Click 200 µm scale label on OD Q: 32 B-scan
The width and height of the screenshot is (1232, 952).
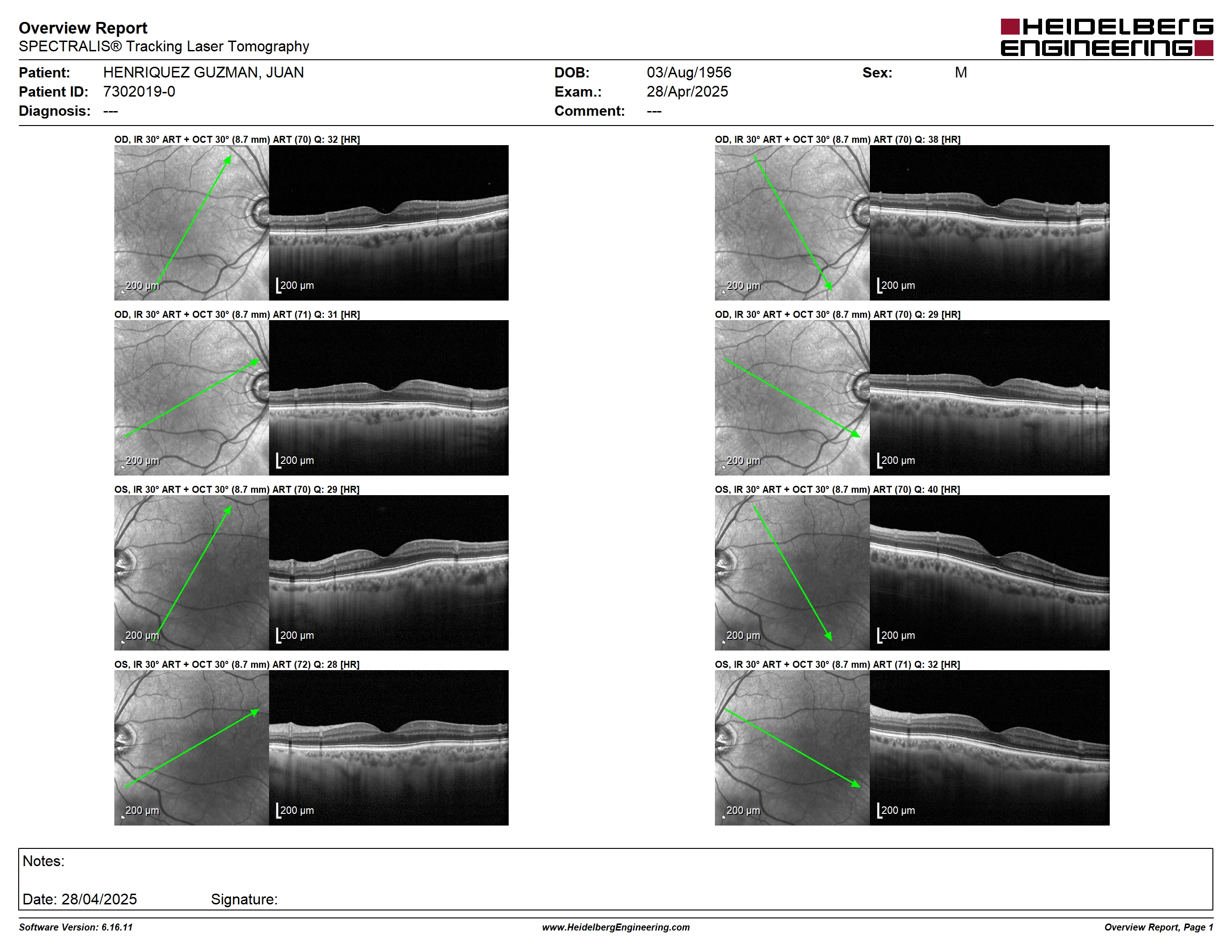coord(297,286)
